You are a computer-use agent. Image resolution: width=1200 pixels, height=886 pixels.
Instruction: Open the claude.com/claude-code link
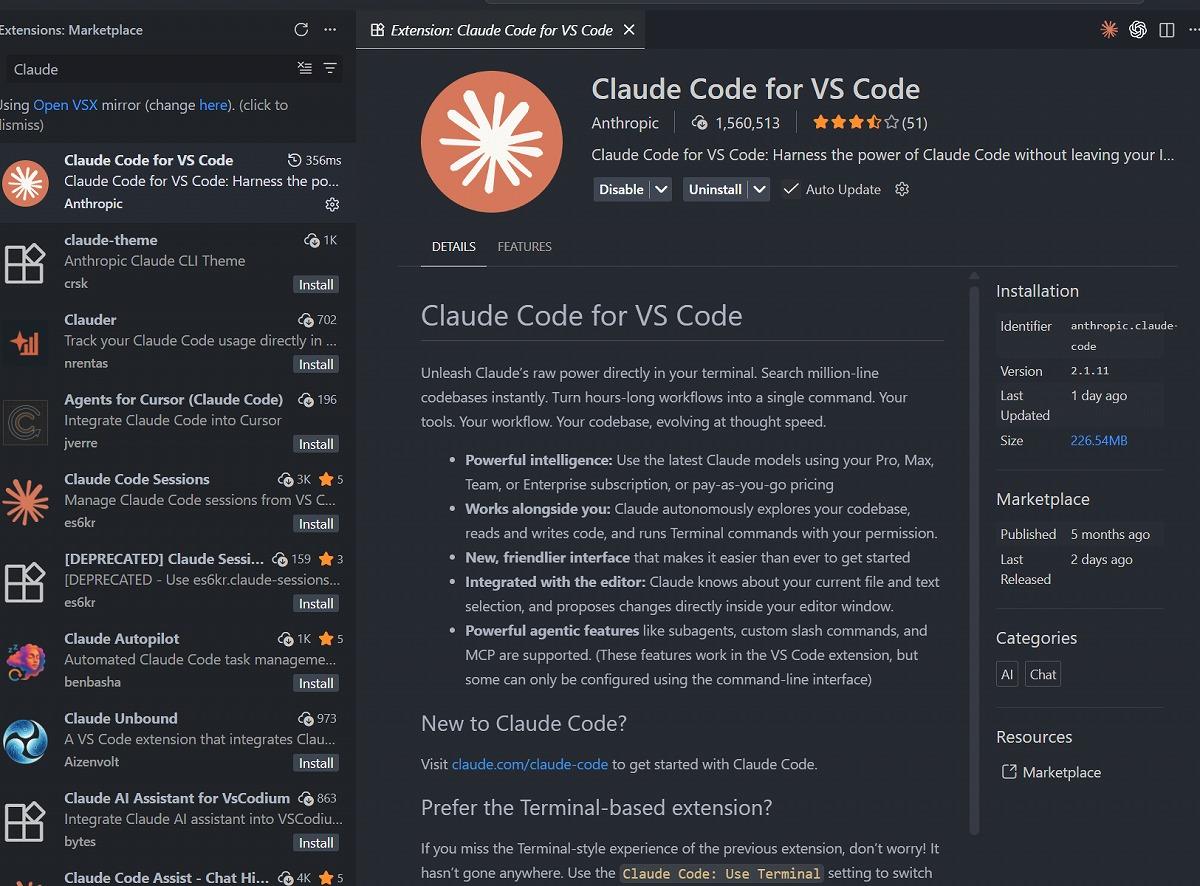point(529,764)
